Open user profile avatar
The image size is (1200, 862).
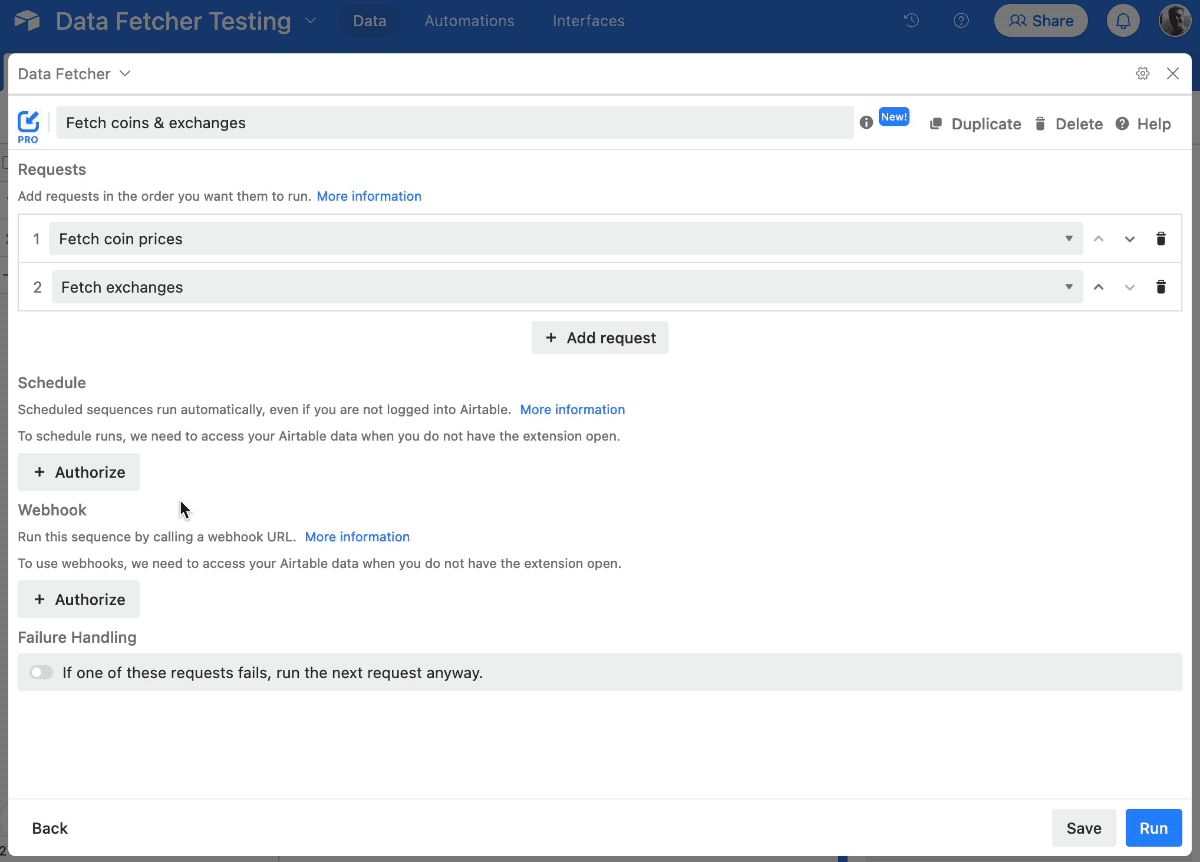coord(1175,21)
